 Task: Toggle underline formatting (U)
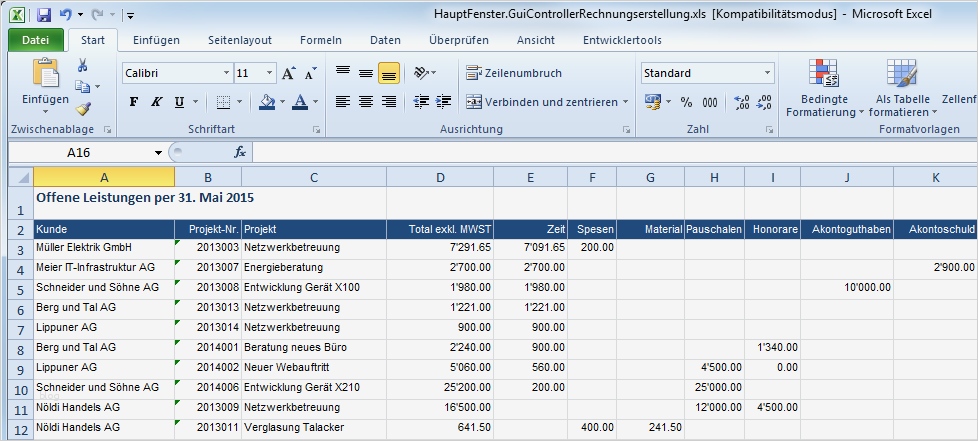click(180, 102)
